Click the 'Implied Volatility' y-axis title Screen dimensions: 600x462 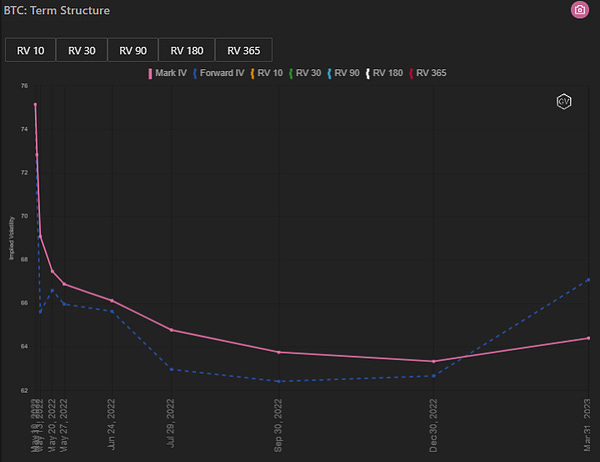11,238
